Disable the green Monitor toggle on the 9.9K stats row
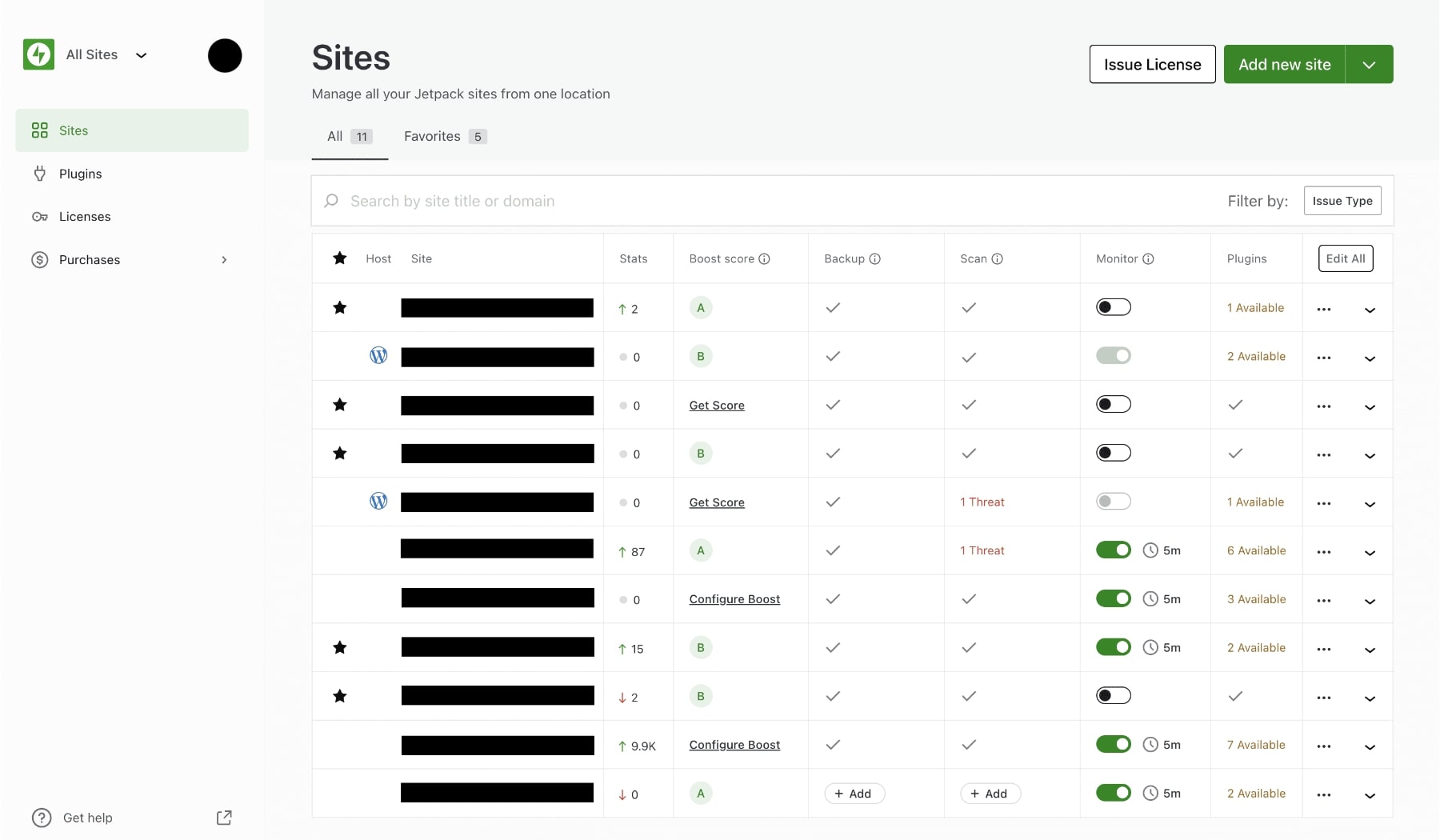Image resolution: width=1440 pixels, height=840 pixels. [1114, 743]
